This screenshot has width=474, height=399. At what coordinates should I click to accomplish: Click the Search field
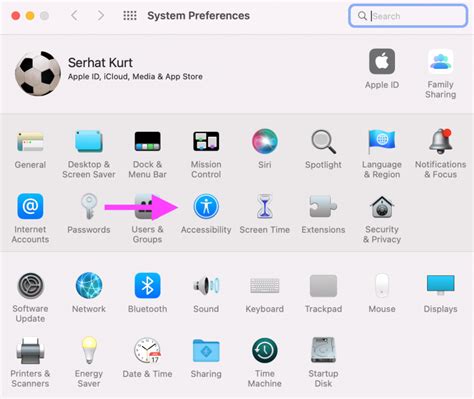click(x=408, y=16)
